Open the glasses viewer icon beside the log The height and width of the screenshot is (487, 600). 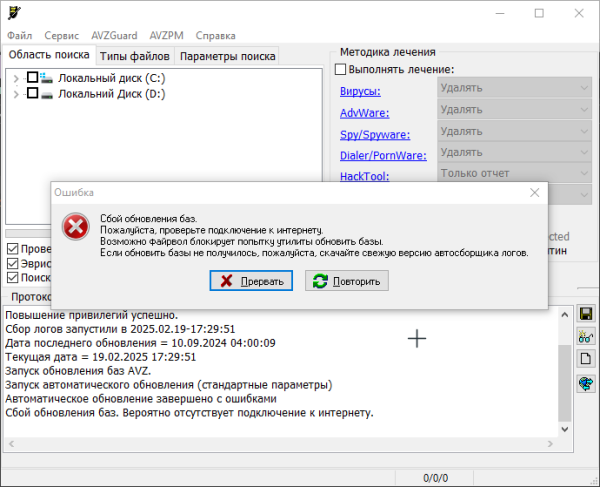pyautogui.click(x=586, y=337)
